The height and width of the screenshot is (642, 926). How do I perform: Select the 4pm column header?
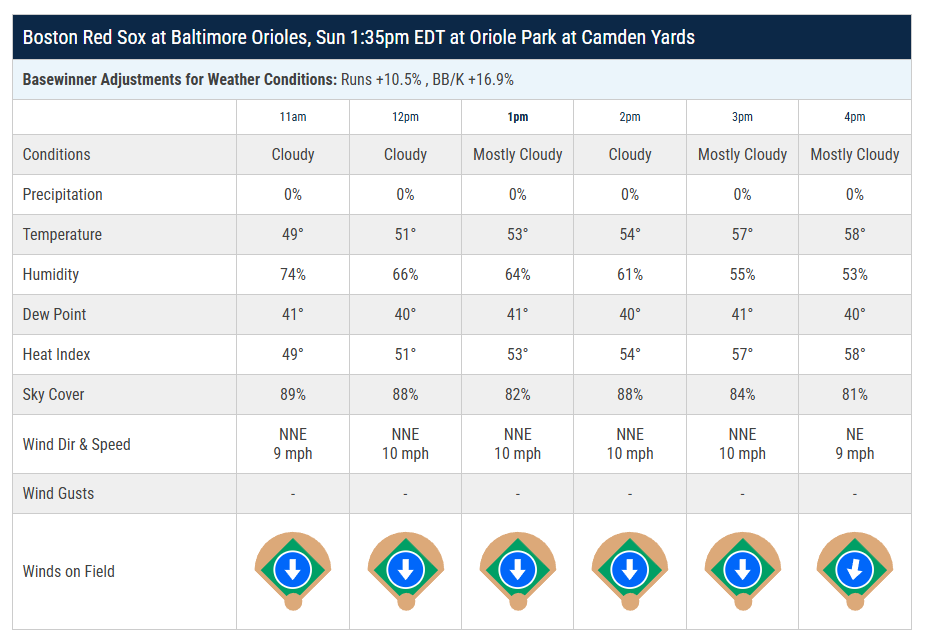pos(854,117)
